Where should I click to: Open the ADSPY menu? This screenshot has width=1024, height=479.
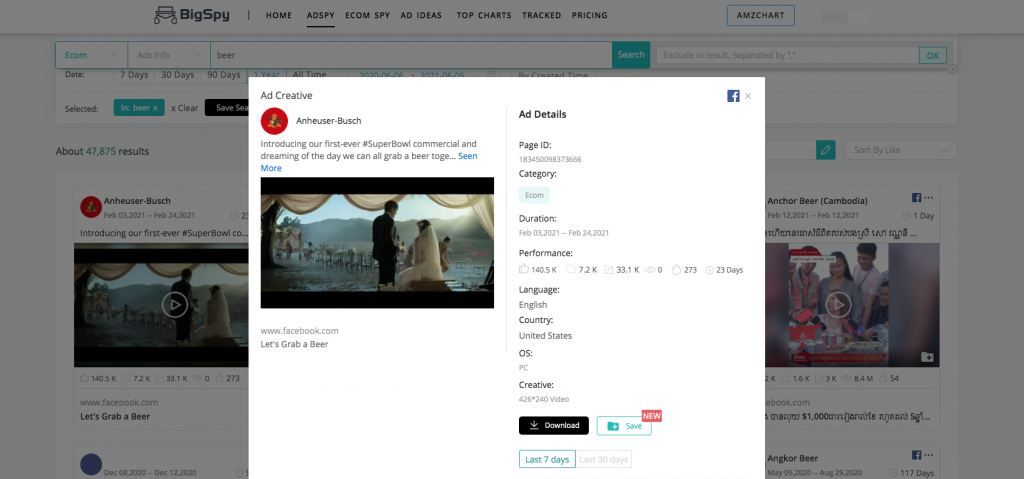tap(321, 15)
